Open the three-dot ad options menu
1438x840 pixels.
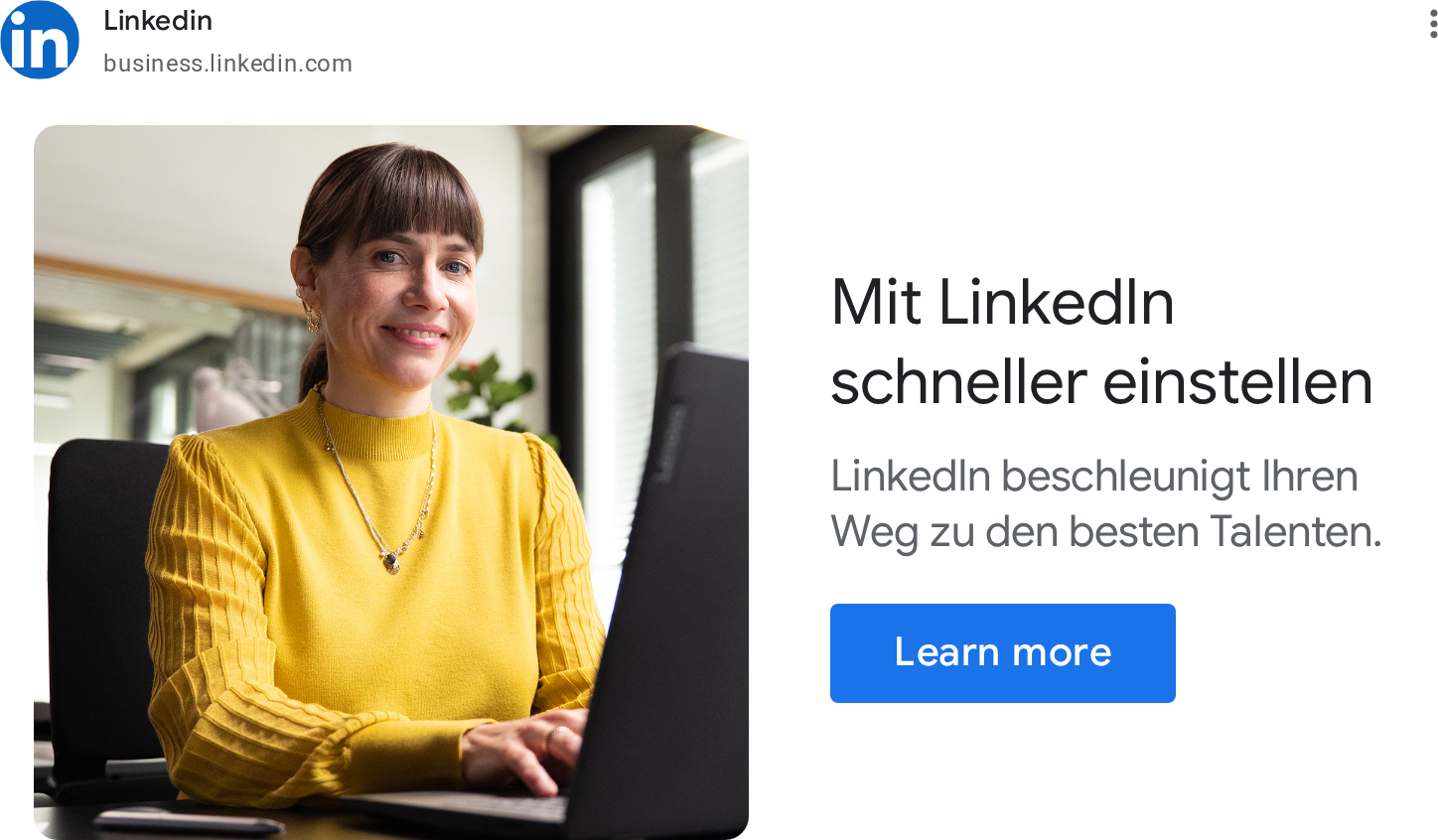tap(1433, 23)
